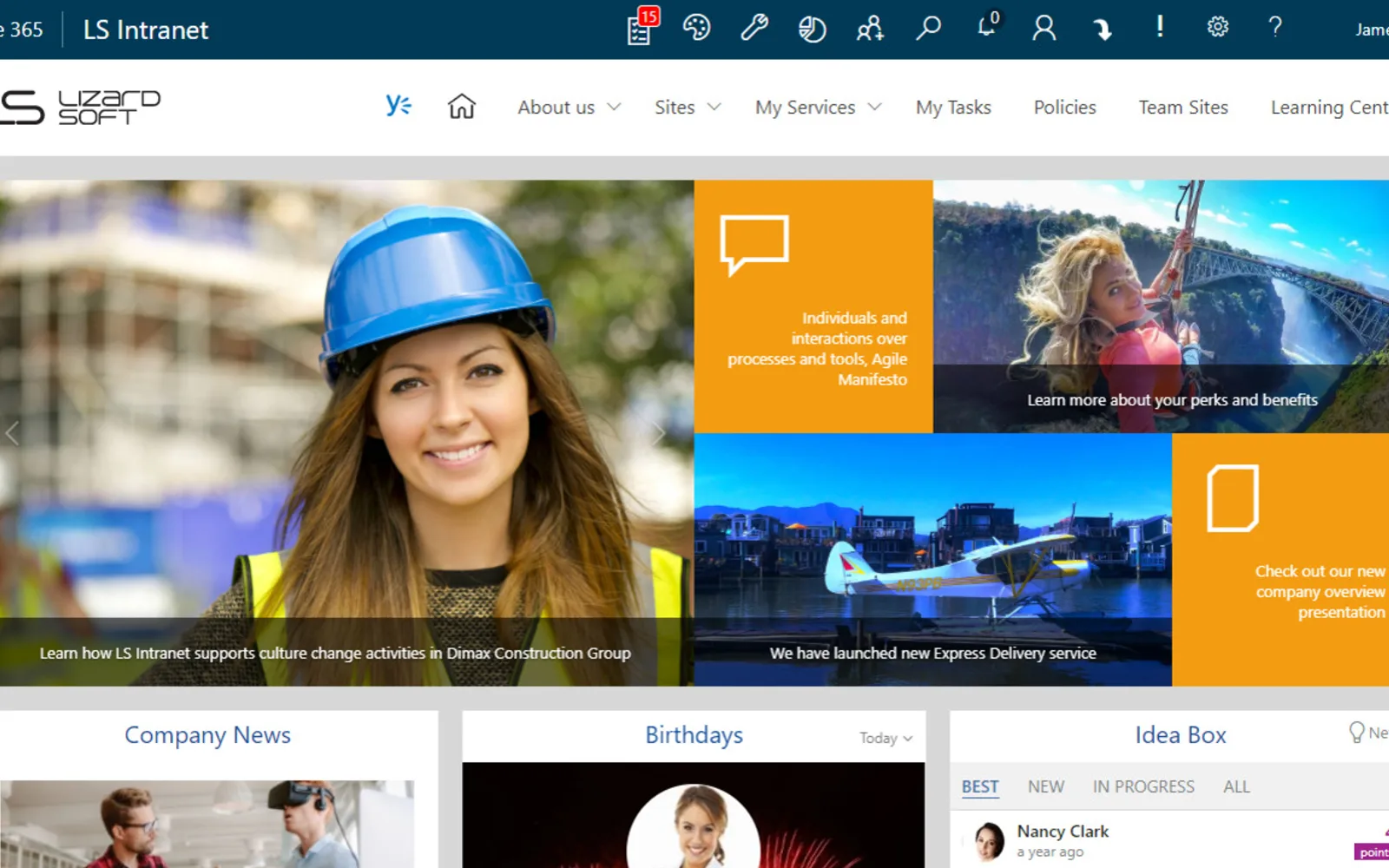This screenshot has height=868, width=1389.
Task: Click the birthday person's portrait
Action: (694, 826)
